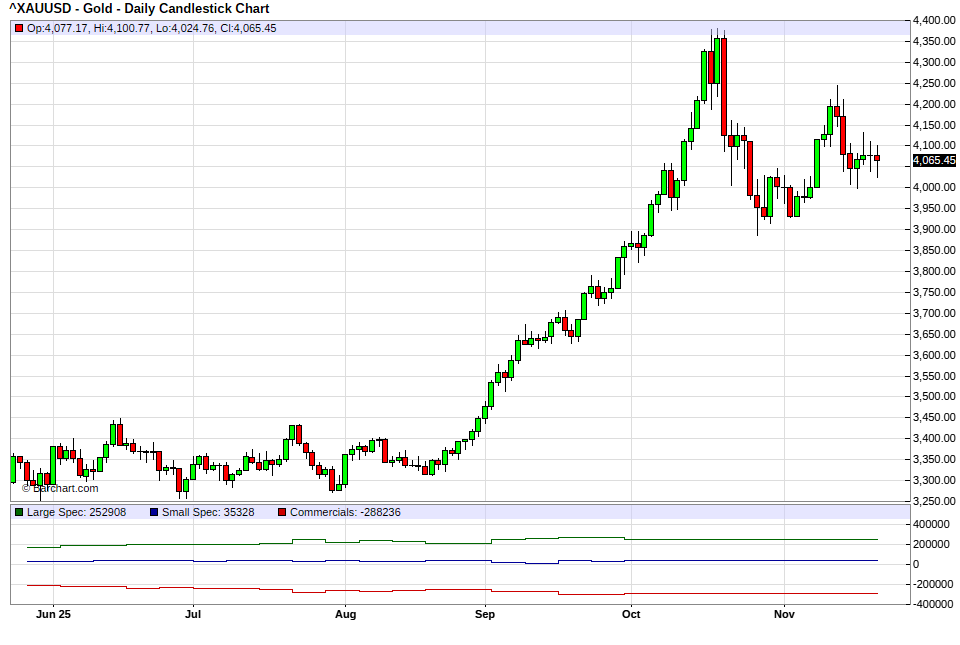This screenshot has width=960, height=645.
Task: Click the chart title ^XAUUSD Gold Daily Candlestick Chart
Action: coord(139,9)
